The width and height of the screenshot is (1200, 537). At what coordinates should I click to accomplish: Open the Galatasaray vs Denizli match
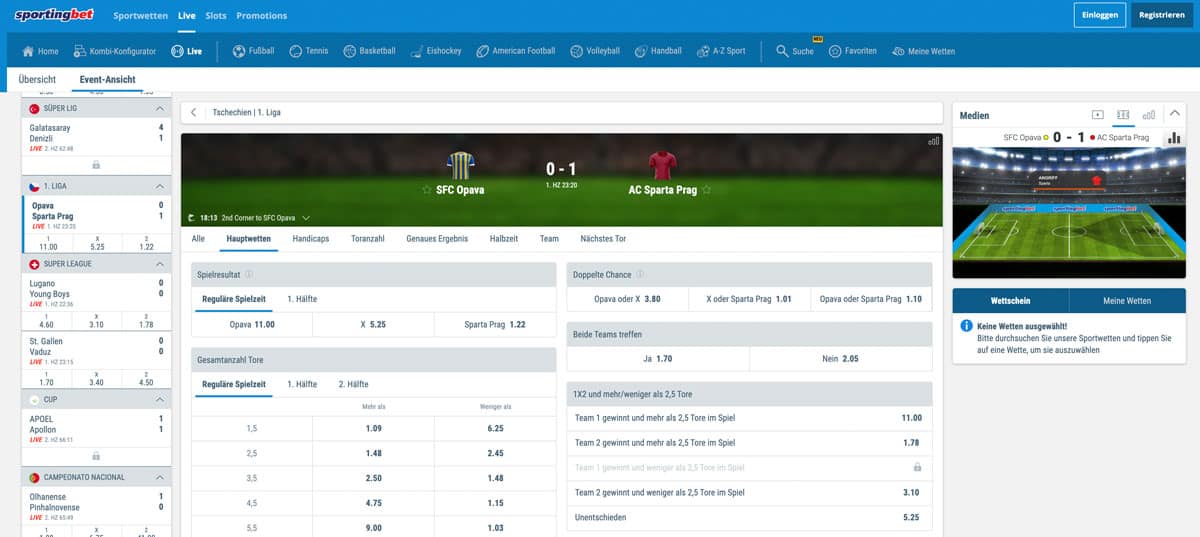96,138
